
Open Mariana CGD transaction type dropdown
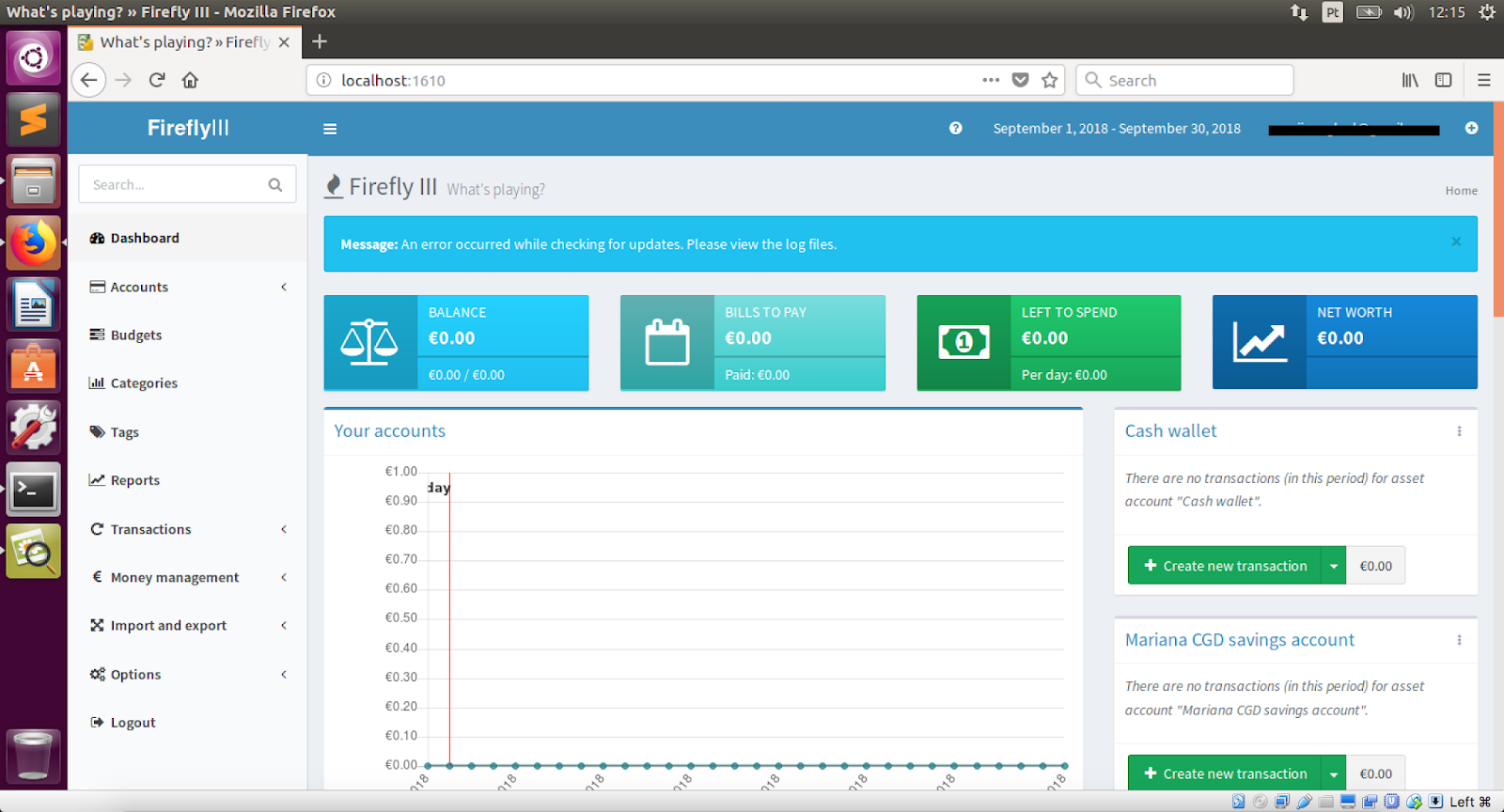click(x=1334, y=773)
